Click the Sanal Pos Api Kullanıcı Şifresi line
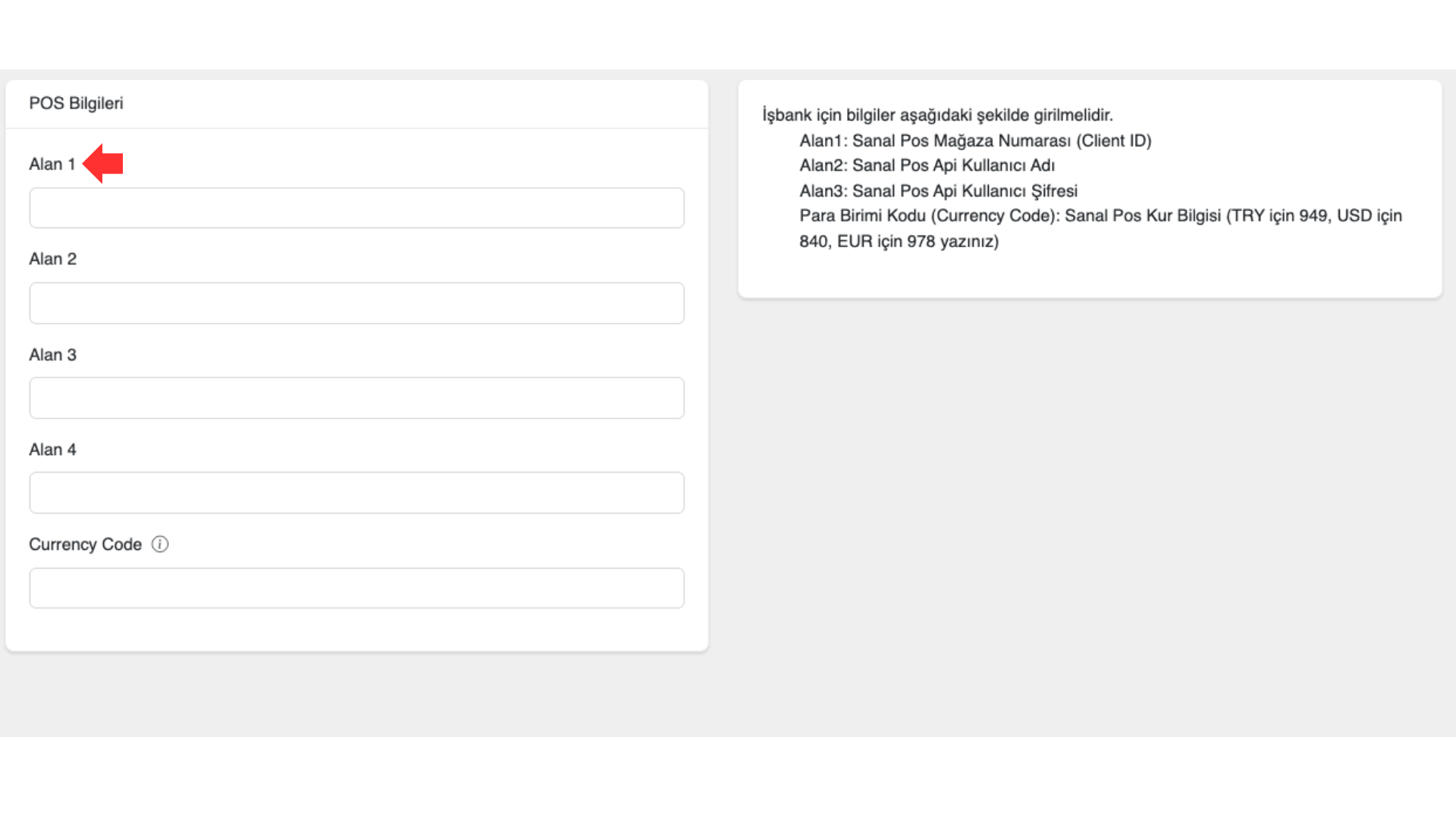 click(x=938, y=191)
